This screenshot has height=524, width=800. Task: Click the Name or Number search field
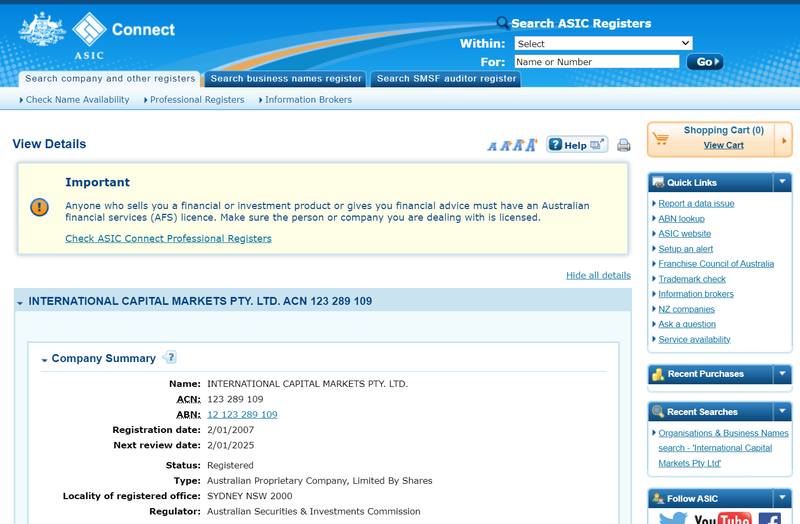[x=596, y=62]
